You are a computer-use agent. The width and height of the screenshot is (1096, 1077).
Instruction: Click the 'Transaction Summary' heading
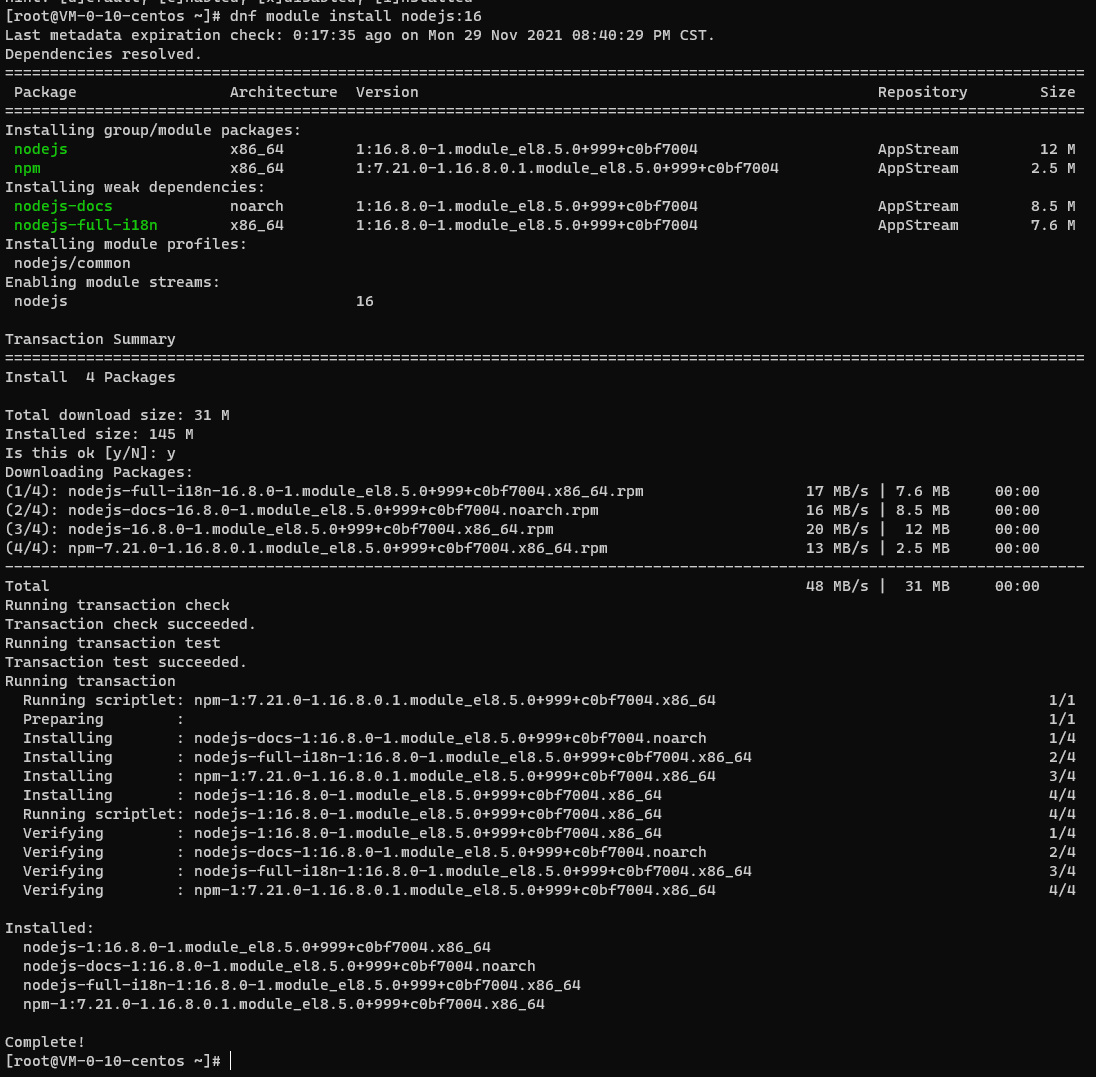pyautogui.click(x=90, y=339)
